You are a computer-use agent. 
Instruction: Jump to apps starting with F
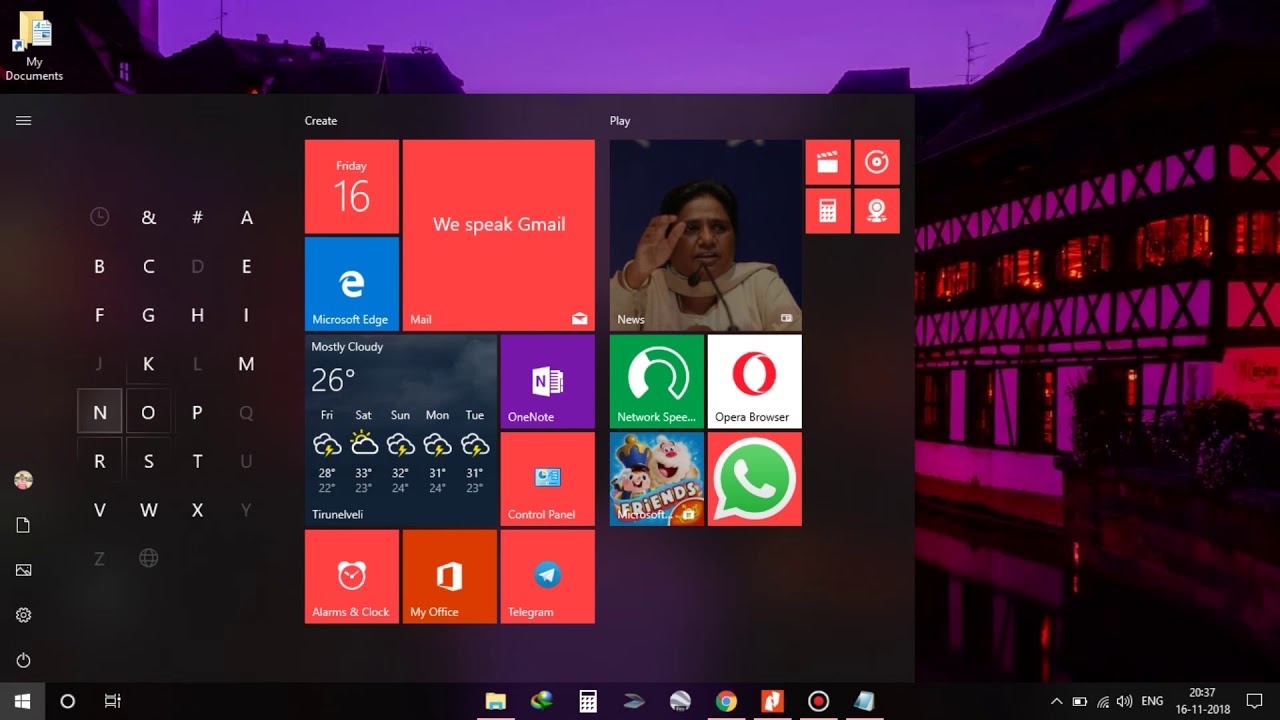point(99,315)
